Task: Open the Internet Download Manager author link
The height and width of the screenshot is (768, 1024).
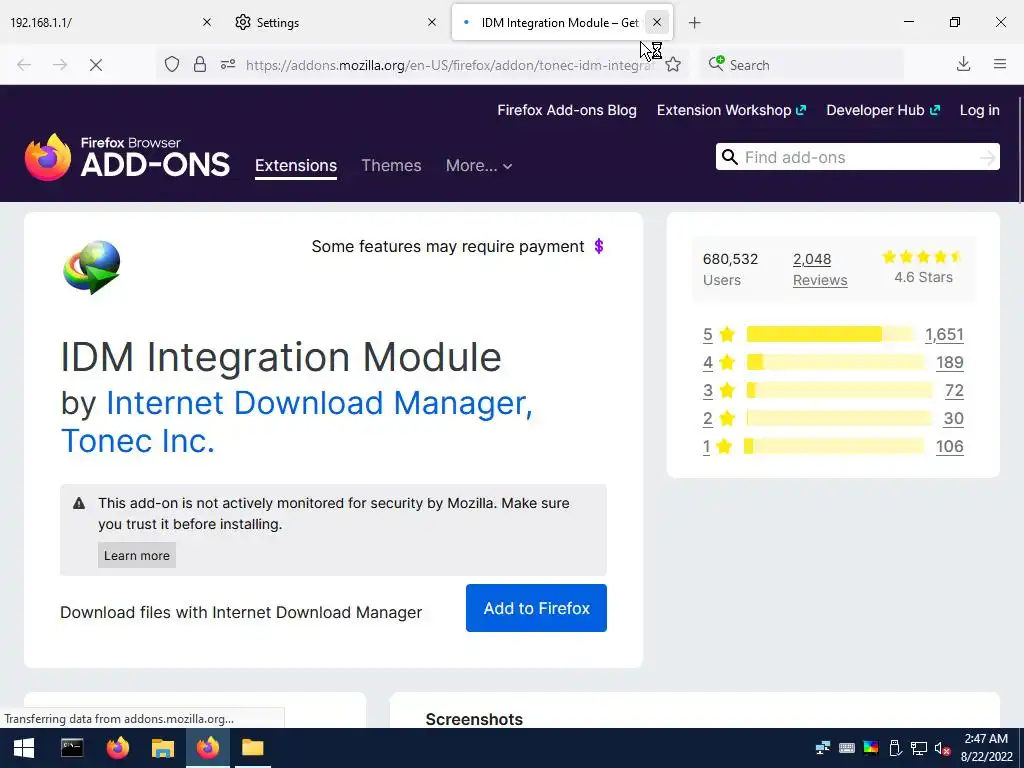Action: 319,402
